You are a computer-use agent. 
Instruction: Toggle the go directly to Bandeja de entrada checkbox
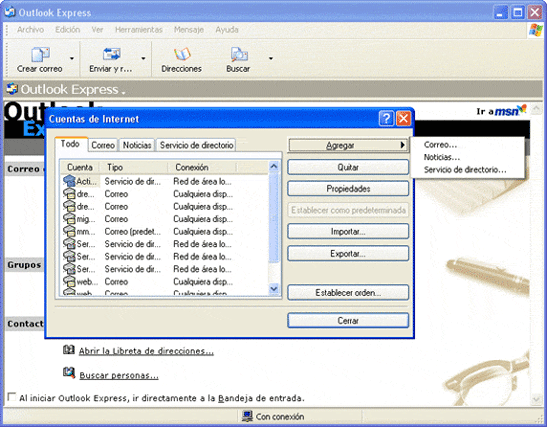coord(12,397)
